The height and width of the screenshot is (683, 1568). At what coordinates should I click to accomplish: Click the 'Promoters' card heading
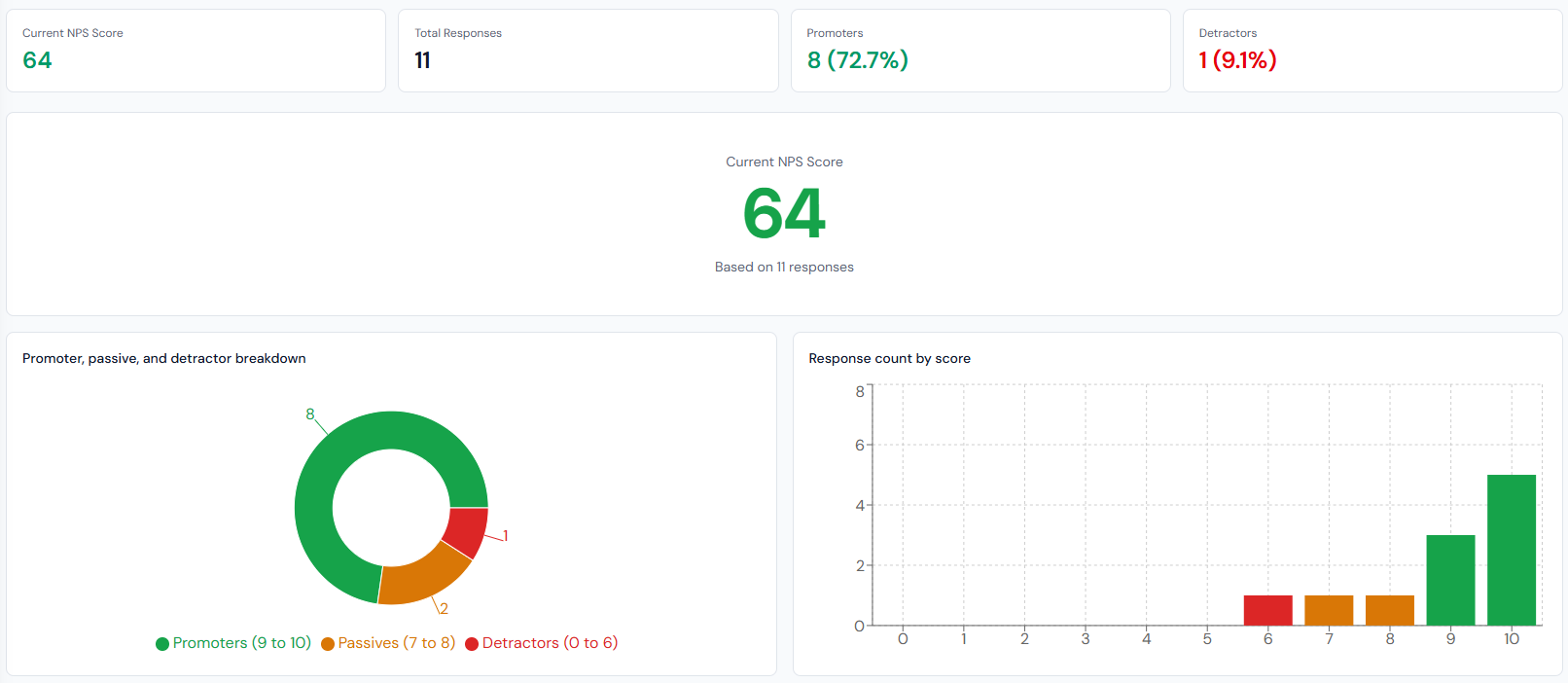[835, 33]
